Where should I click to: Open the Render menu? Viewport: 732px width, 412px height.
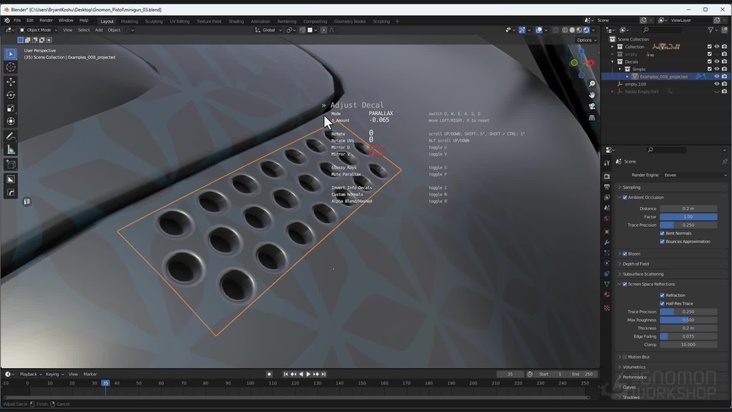tap(46, 20)
